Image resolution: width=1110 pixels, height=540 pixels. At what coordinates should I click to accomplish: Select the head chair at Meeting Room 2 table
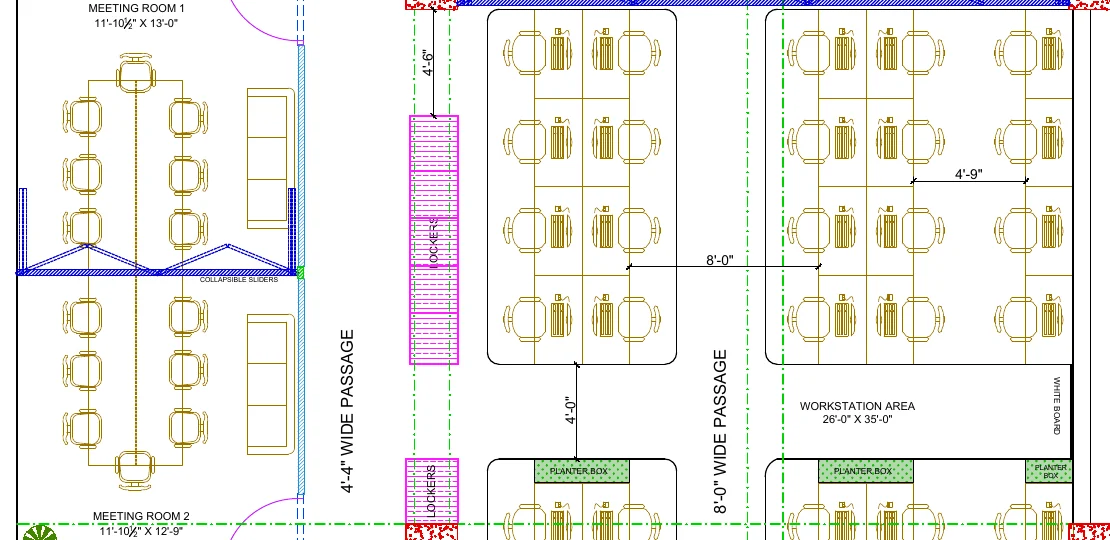[x=135, y=471]
